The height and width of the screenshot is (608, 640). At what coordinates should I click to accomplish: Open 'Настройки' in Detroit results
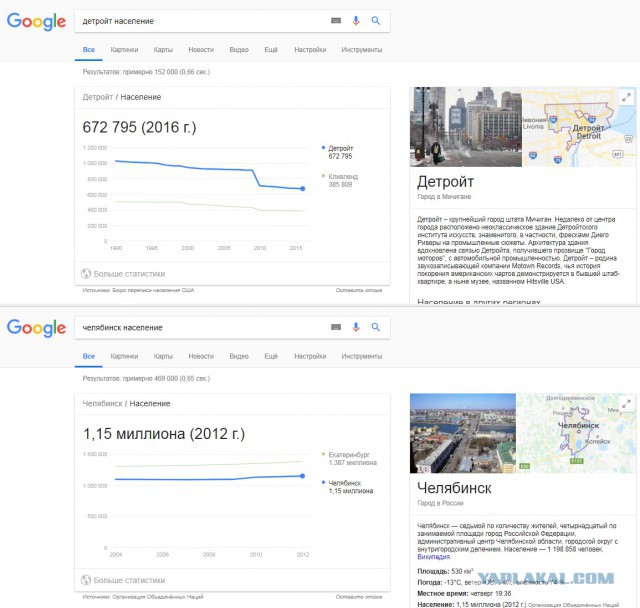pyautogui.click(x=310, y=50)
